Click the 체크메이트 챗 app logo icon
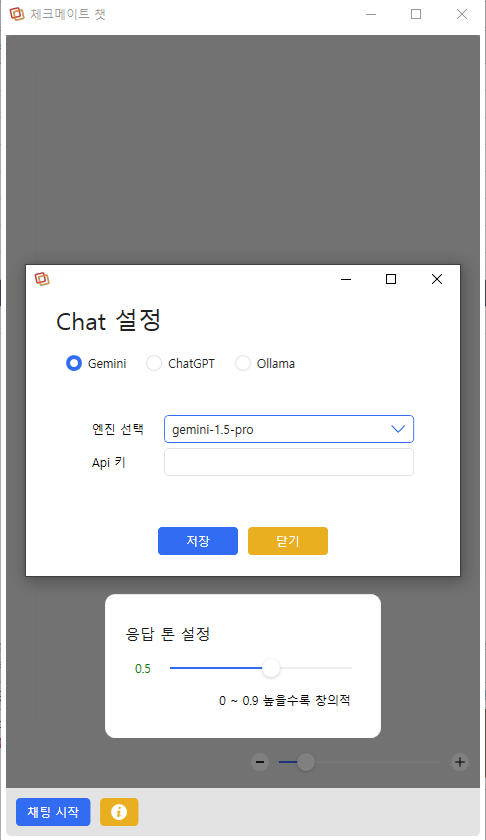Viewport: 486px width, 840px height. coord(17,14)
